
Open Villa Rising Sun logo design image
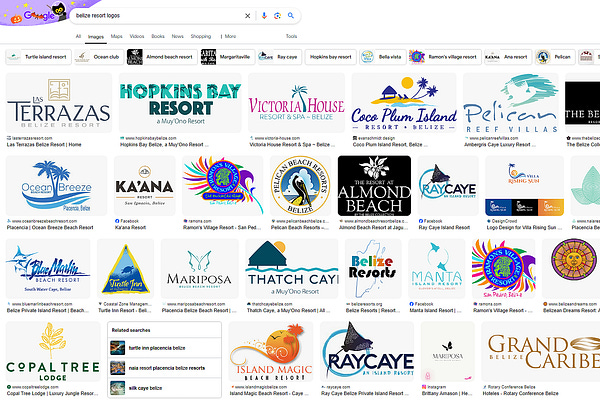[x=524, y=186]
